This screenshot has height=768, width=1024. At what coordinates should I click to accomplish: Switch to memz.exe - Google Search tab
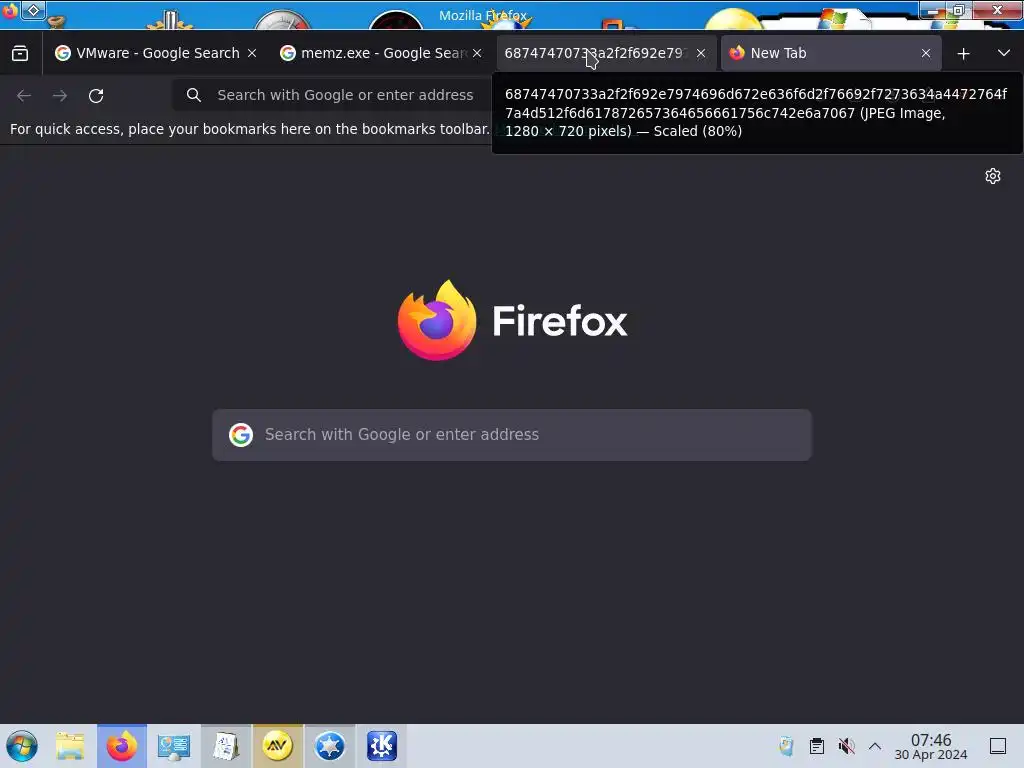tap(381, 53)
